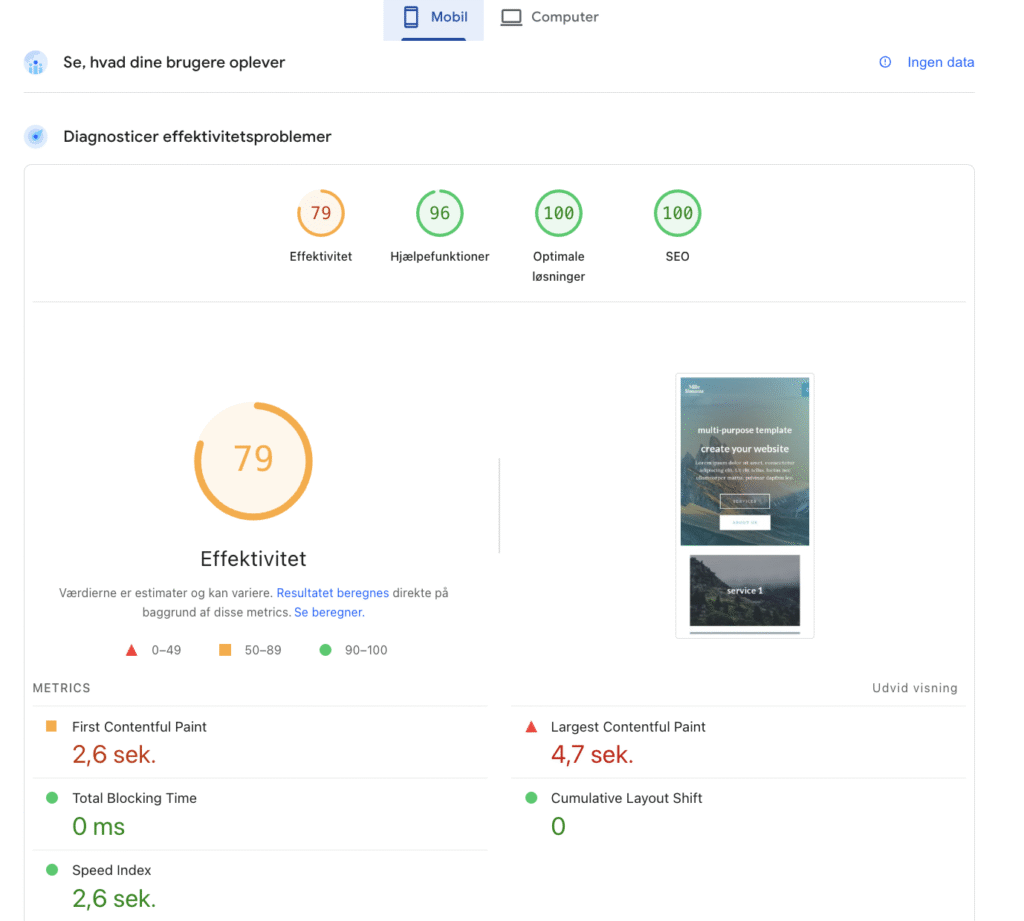Image resolution: width=1024 pixels, height=921 pixels.
Task: Click the green dot beside Cumulative Layout Shift
Action: tap(531, 798)
